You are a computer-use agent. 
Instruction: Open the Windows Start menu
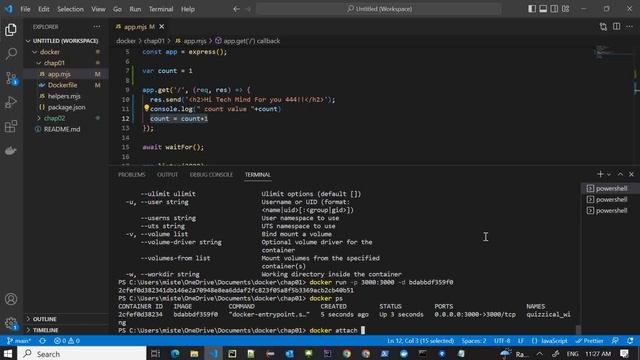[x=8, y=353]
